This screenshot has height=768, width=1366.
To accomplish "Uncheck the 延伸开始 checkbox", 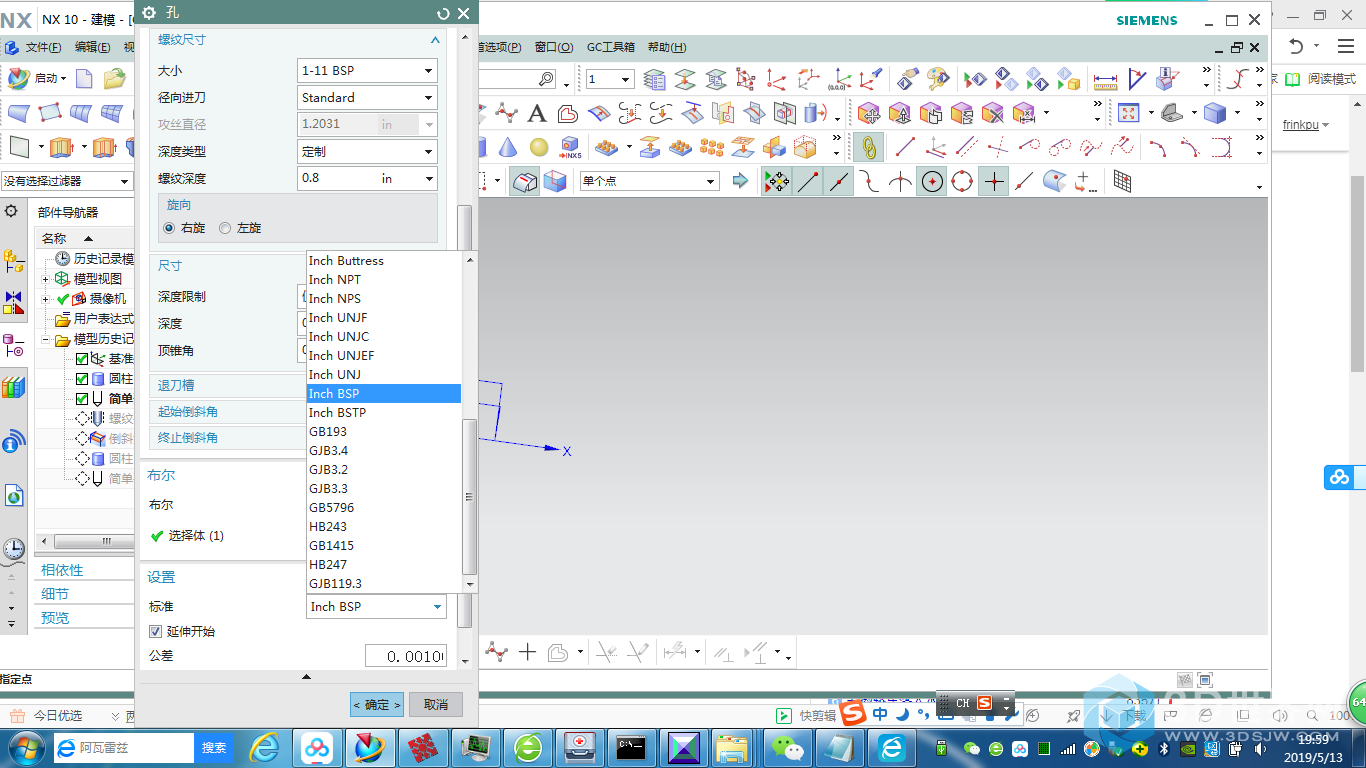I will (155, 631).
